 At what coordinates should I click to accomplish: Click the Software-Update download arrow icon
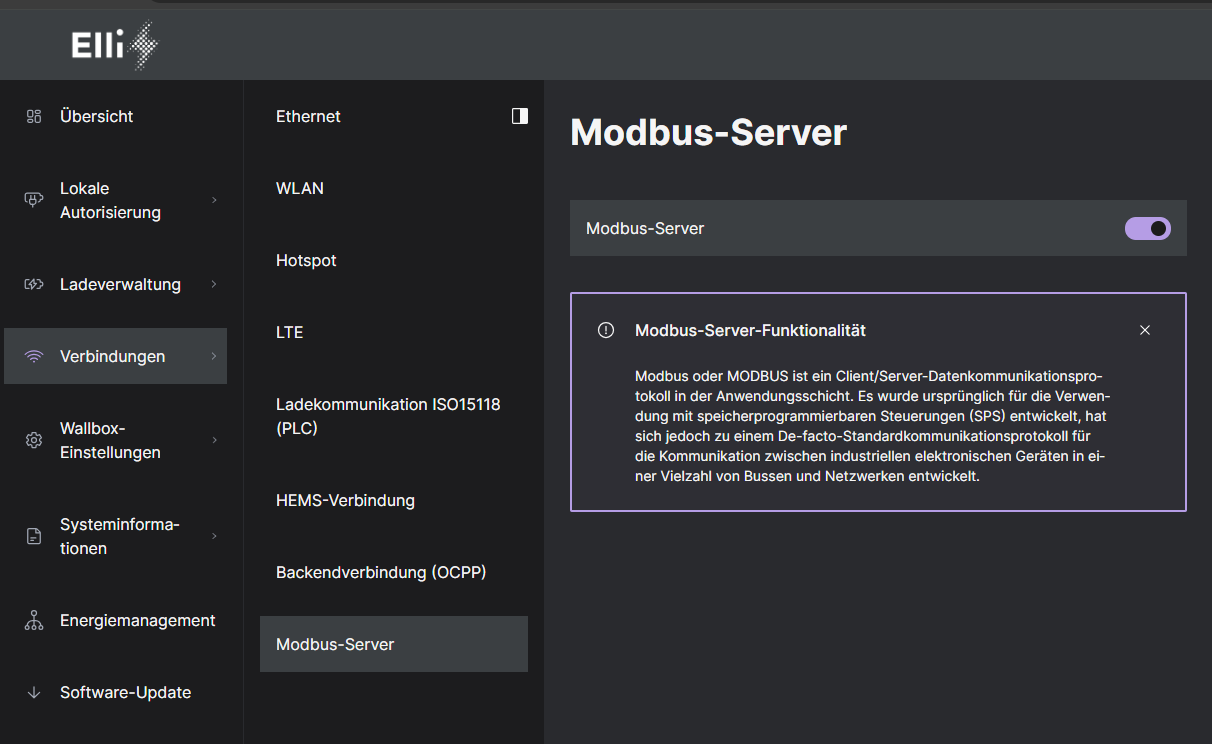point(34,692)
